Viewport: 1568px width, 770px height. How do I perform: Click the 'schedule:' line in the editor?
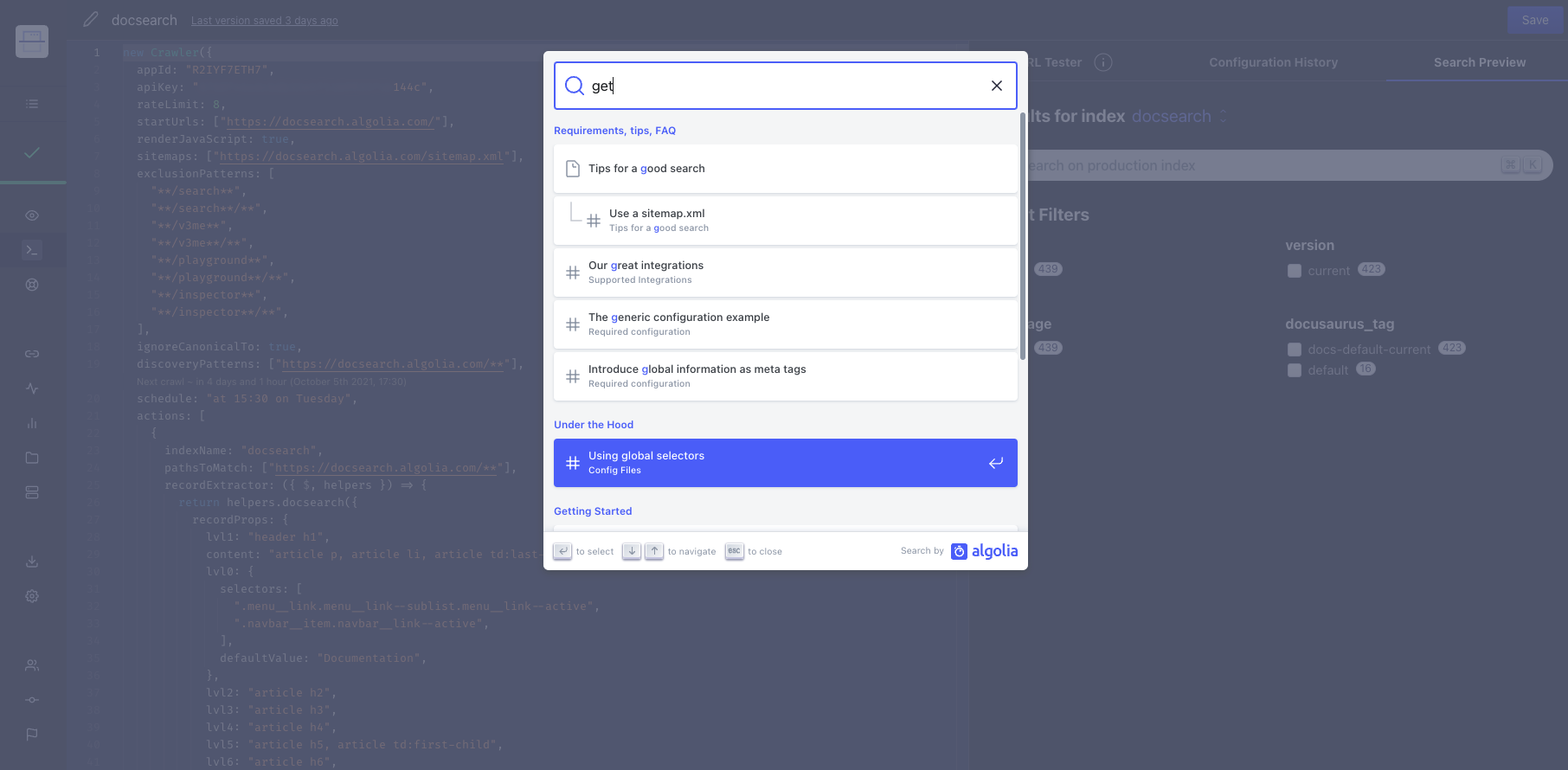pyautogui.click(x=247, y=399)
